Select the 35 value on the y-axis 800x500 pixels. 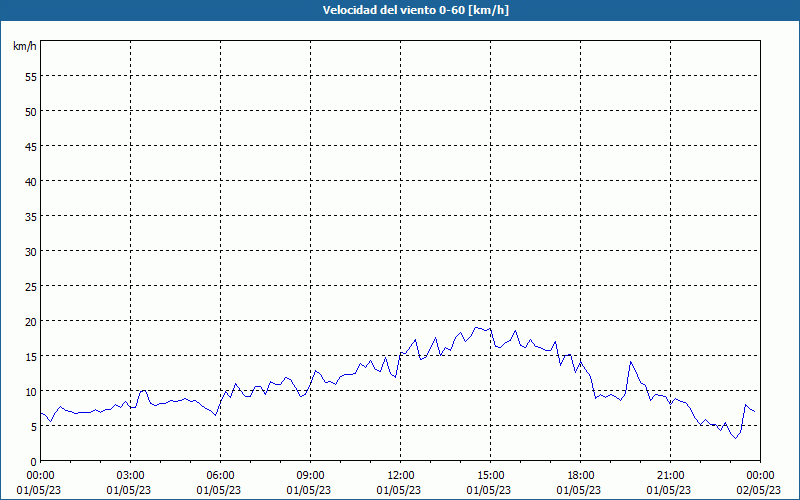click(31, 216)
